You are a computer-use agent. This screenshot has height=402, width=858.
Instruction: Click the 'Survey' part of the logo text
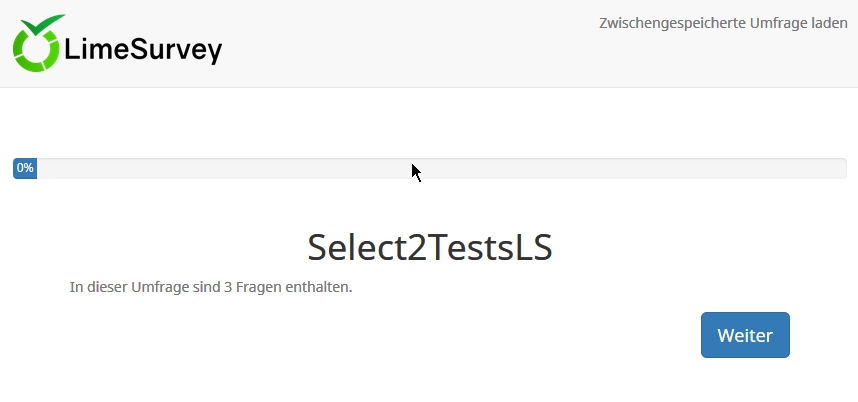175,50
